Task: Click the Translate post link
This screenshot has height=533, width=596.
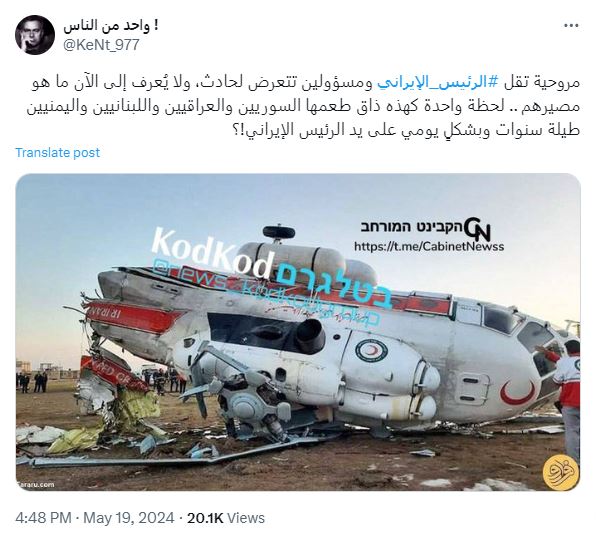Action: tap(57, 152)
